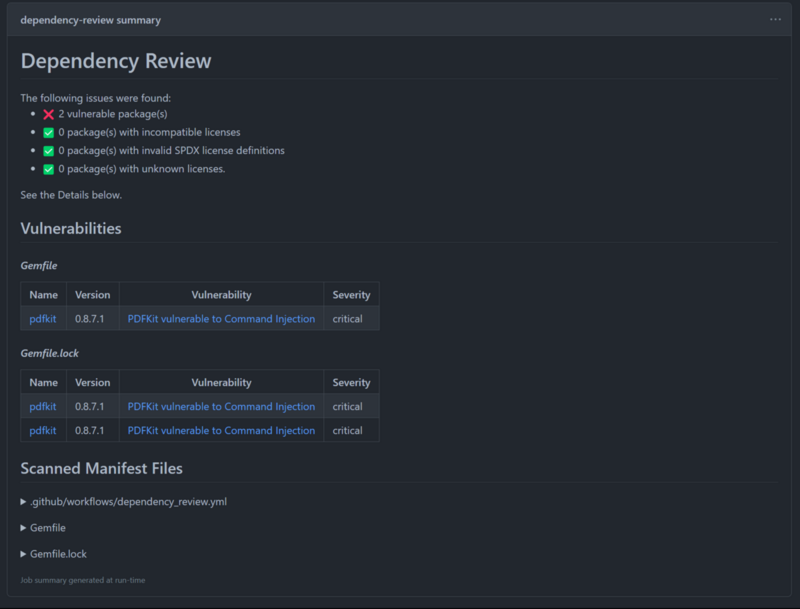Click the red X vulnerable packages icon
800x609 pixels.
pos(47,114)
